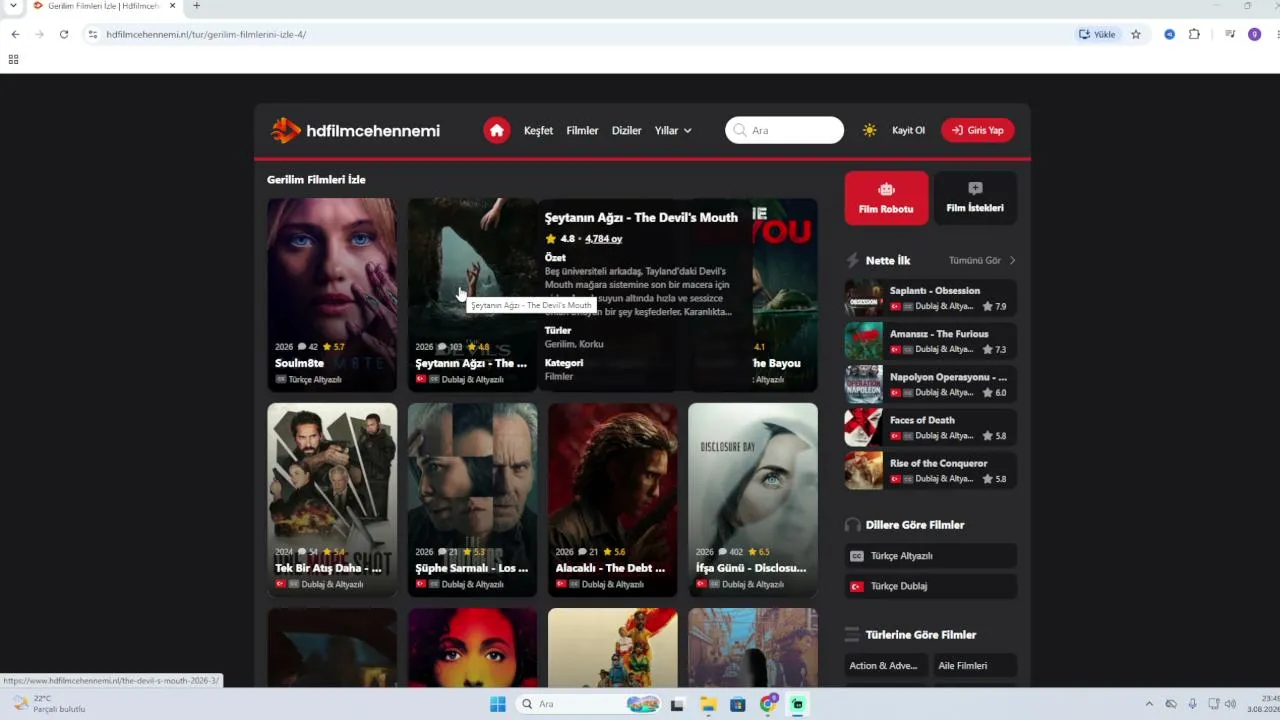Click the red home icon button

point(496,130)
